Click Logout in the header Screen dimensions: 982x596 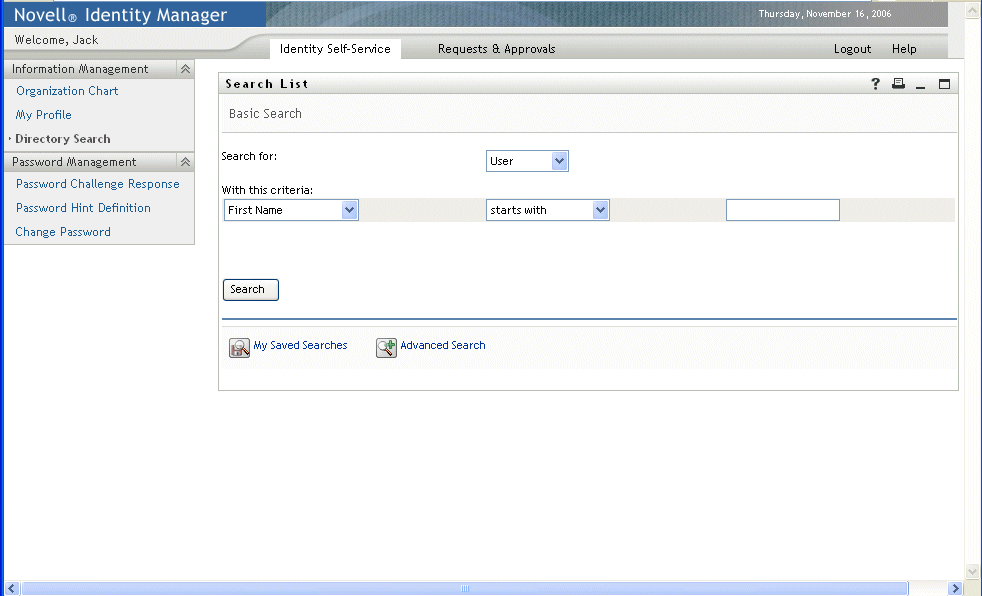point(852,49)
